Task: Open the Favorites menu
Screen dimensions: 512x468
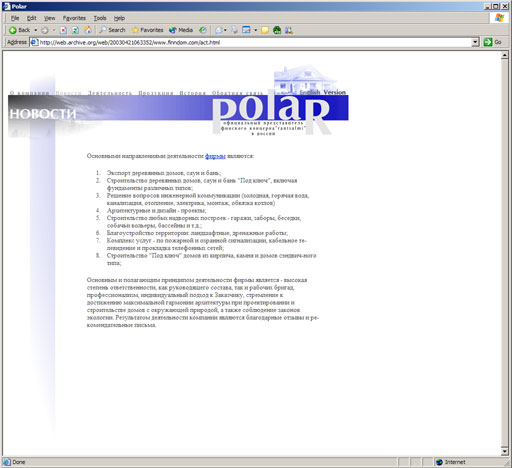Action: pos(74,18)
